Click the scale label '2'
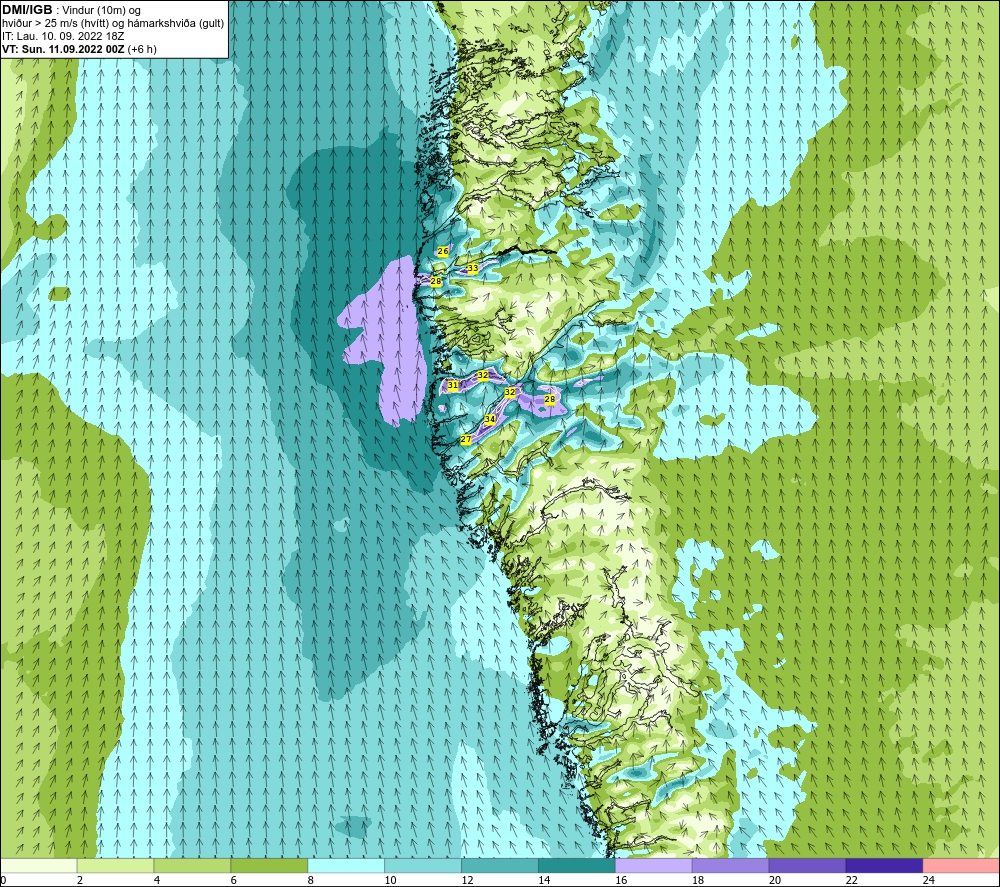 pos(80,880)
